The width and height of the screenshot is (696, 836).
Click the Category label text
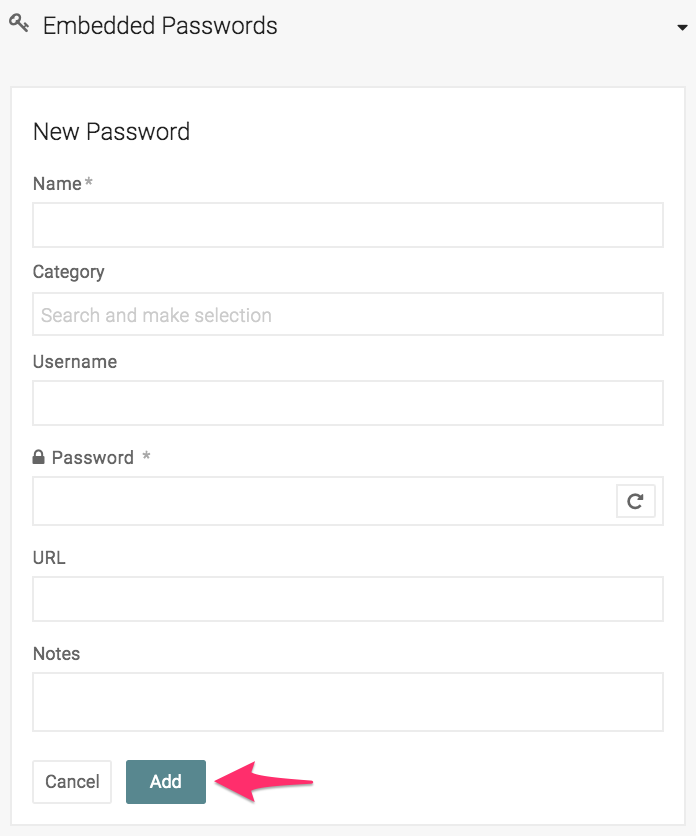point(68,272)
